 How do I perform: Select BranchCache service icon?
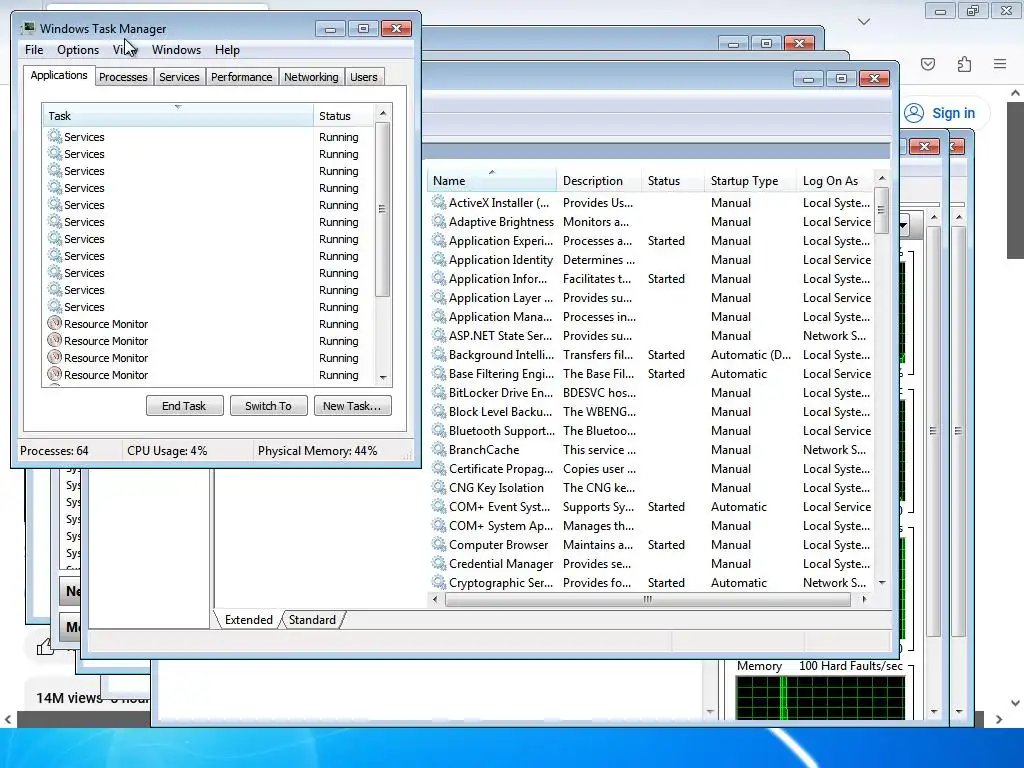(x=439, y=449)
